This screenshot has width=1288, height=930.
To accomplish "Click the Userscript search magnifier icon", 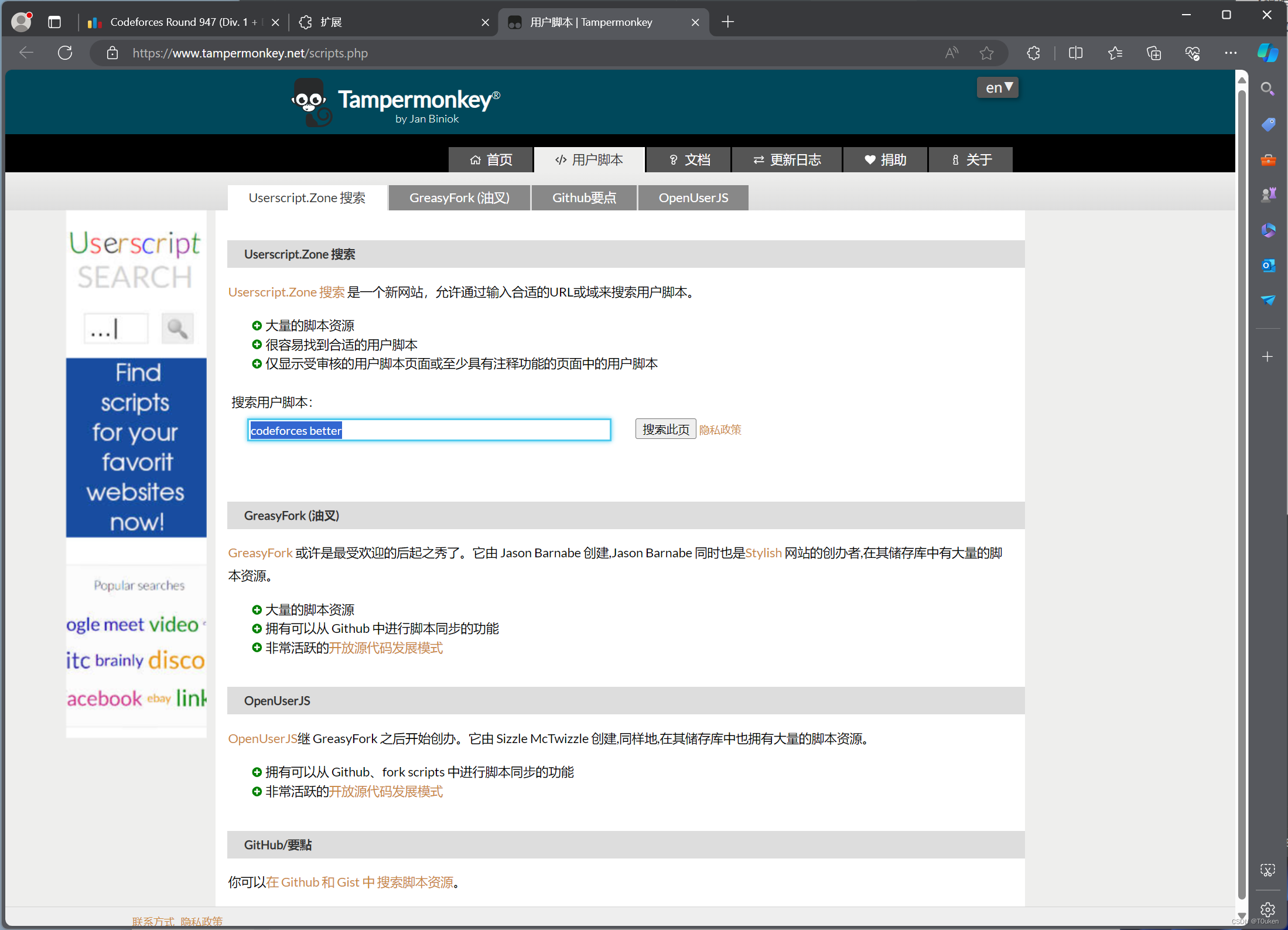I will click(177, 329).
